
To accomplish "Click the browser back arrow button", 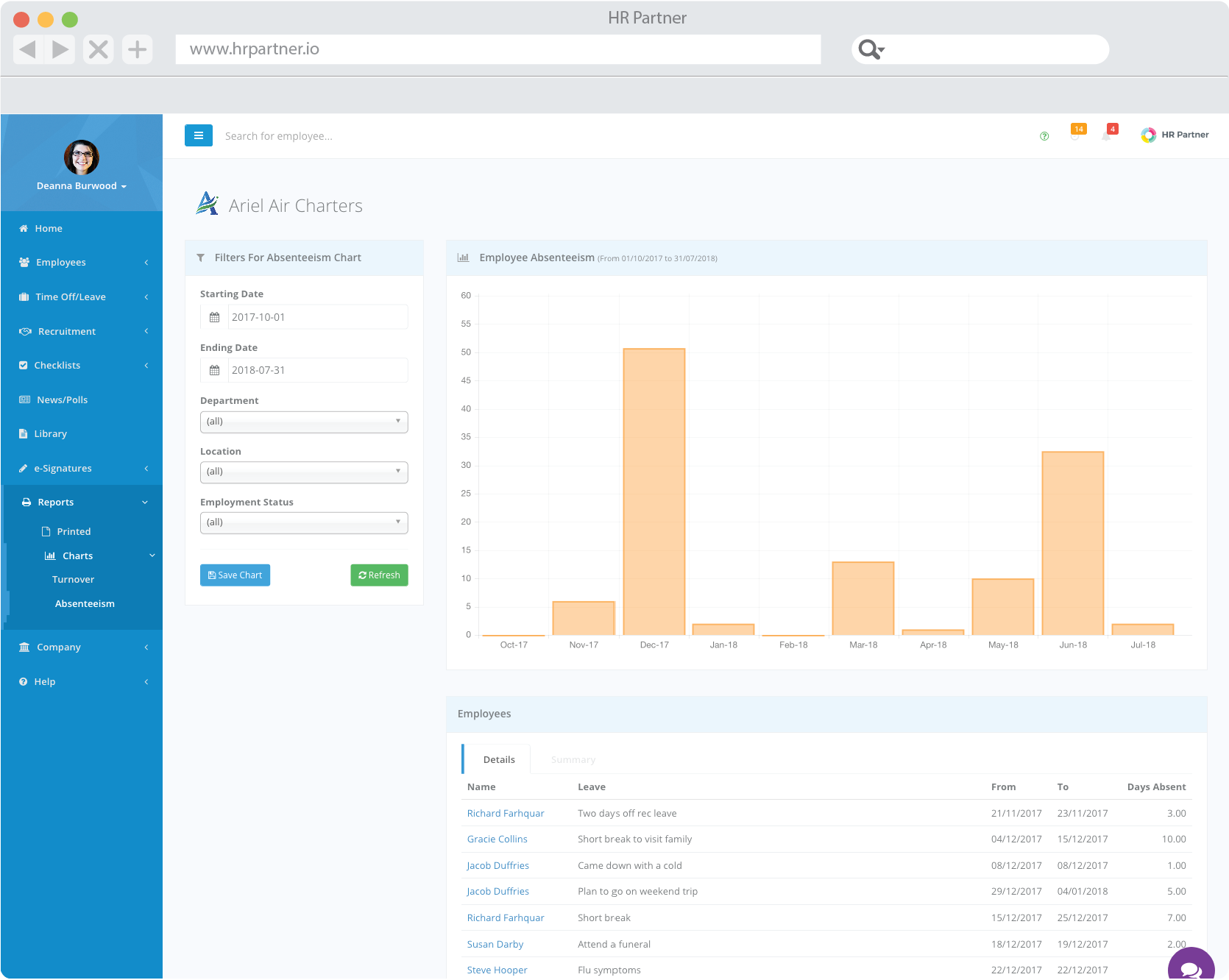I will 28,49.
